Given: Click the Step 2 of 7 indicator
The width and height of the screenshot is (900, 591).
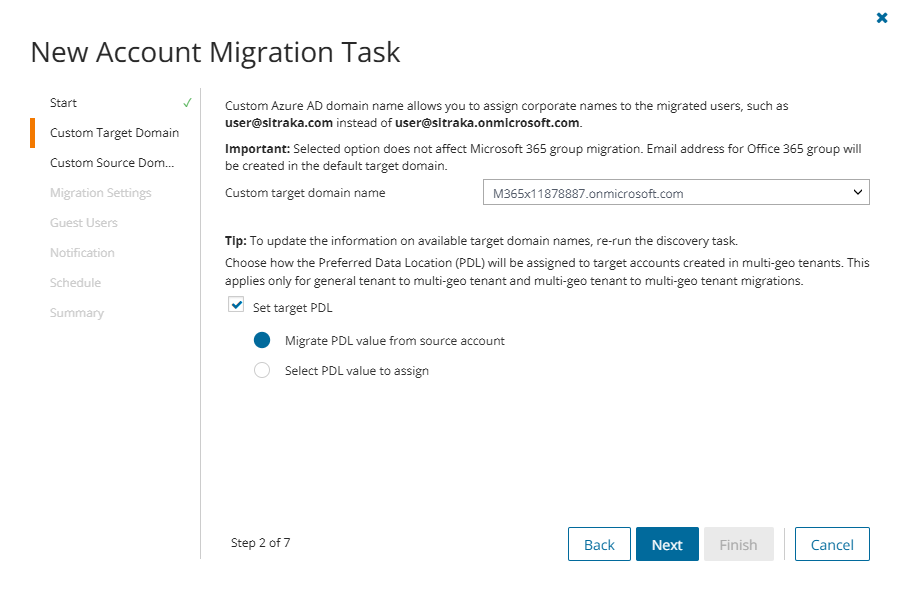Looking at the screenshot, I should 260,543.
